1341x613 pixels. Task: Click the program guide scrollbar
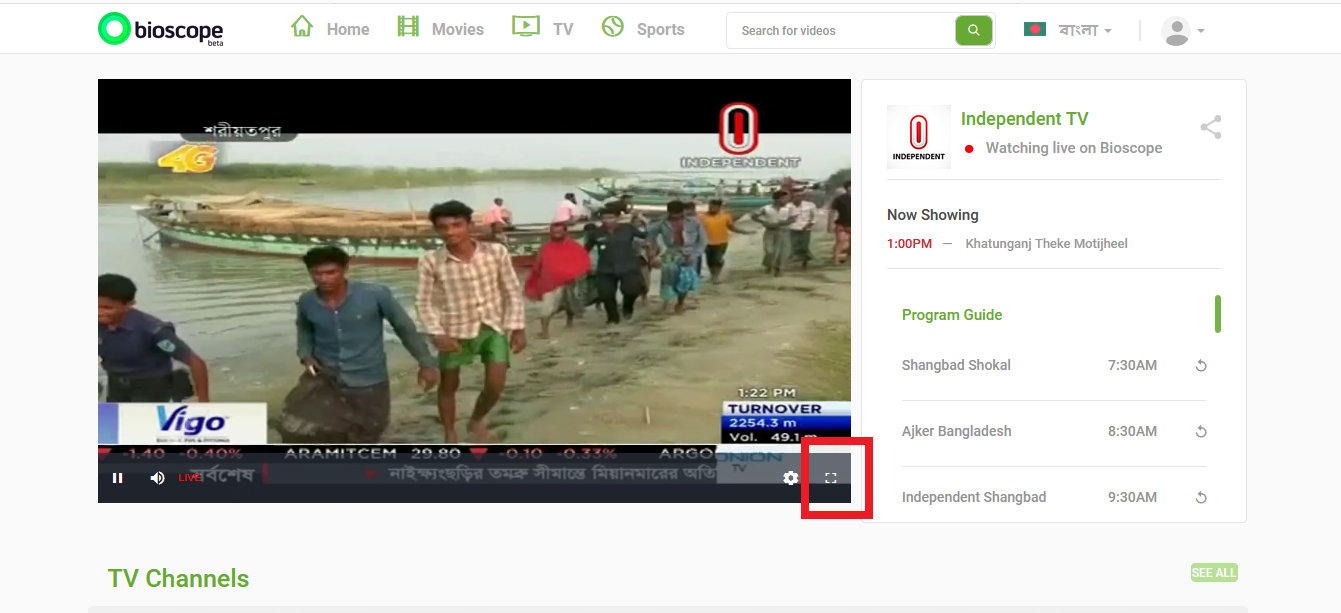click(1218, 314)
